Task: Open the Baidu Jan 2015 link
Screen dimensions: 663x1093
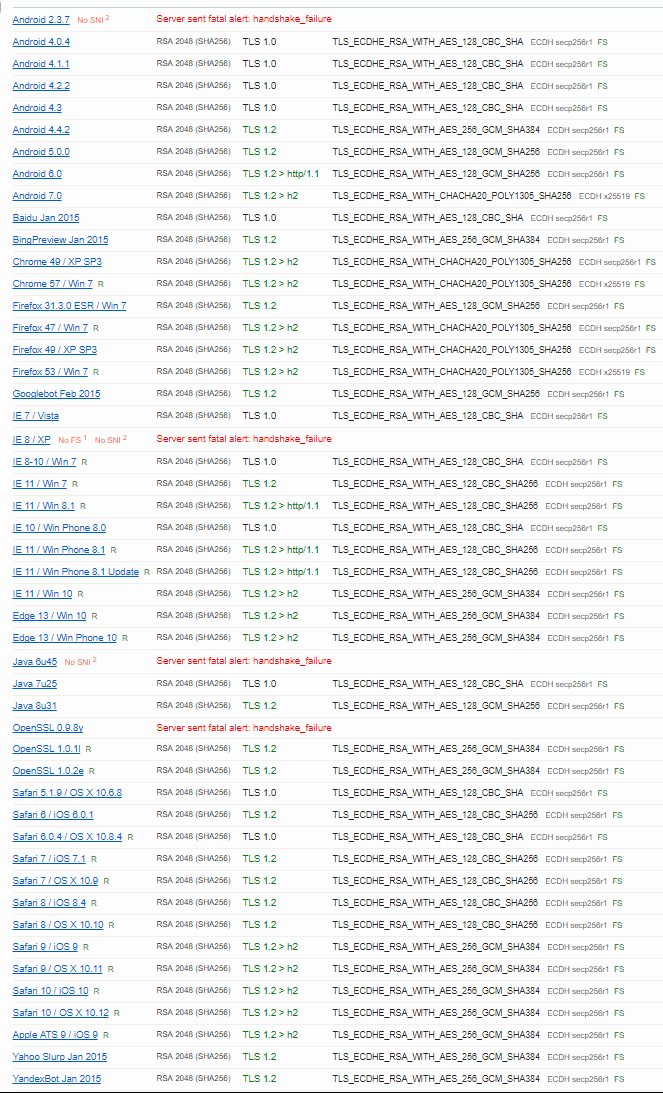Action: 46,217
